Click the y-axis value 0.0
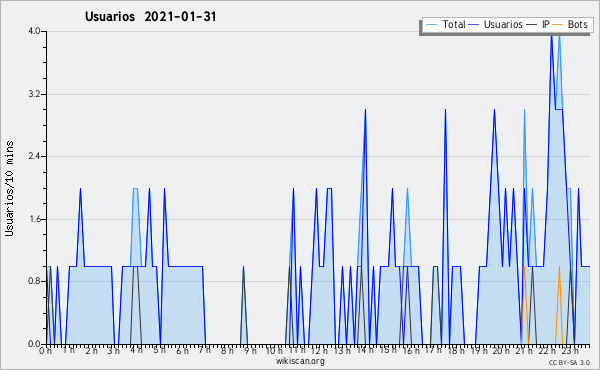 [34, 344]
